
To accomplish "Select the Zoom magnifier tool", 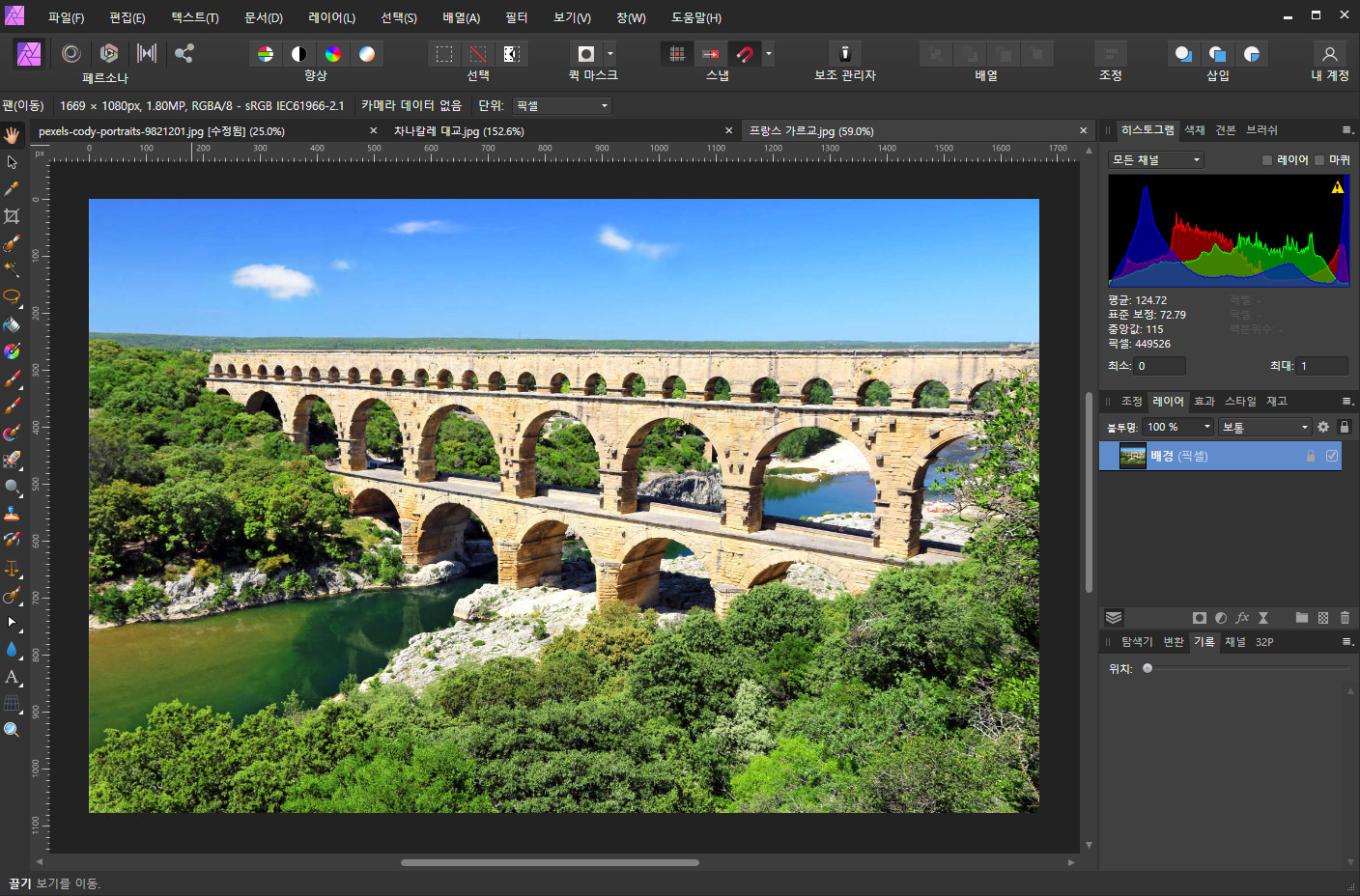I will (x=12, y=730).
